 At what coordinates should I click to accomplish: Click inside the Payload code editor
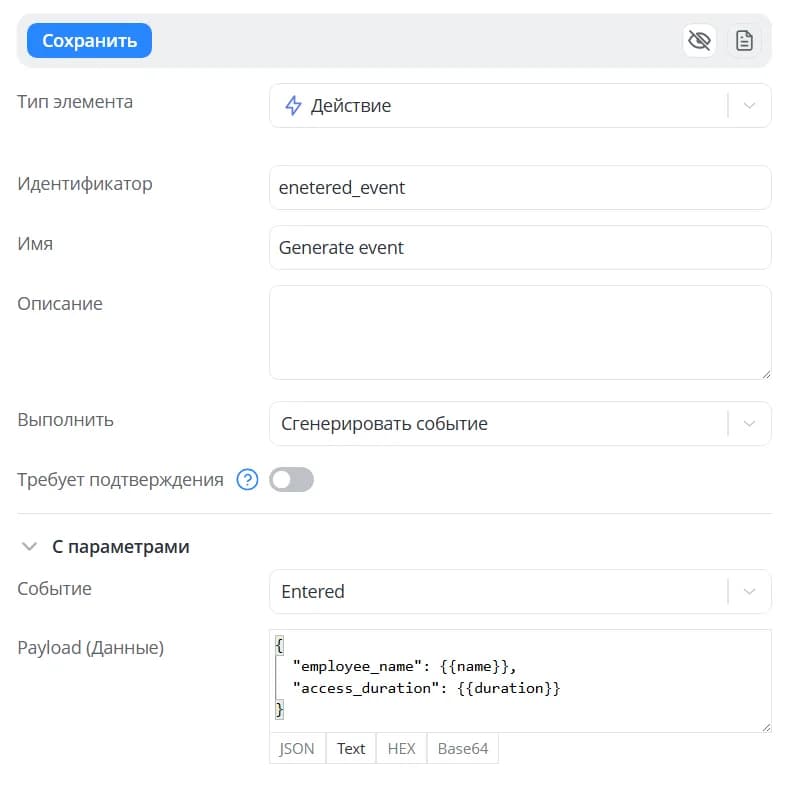[520, 681]
